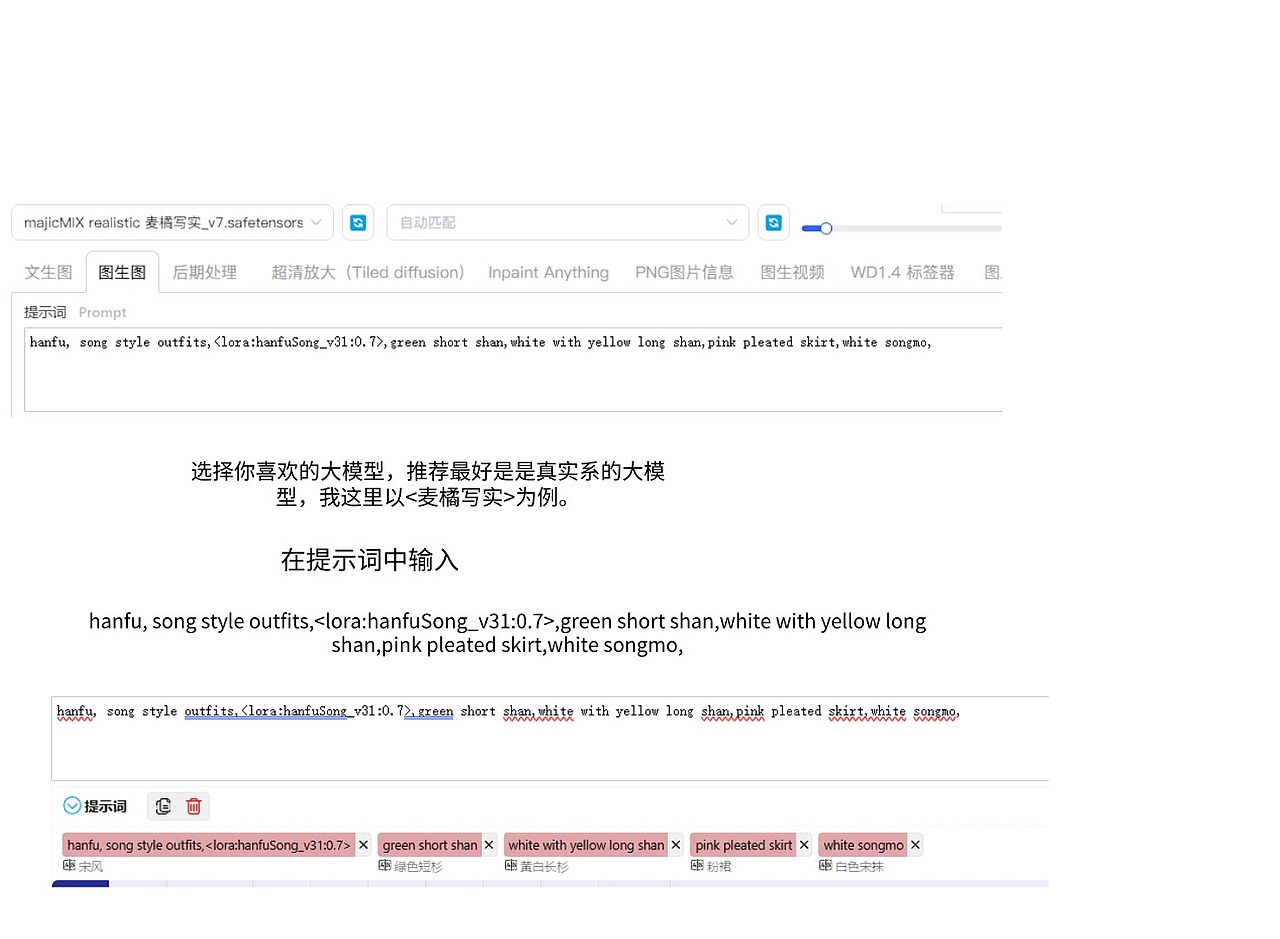Click into the upper prompt text box
Screen dimensions: 1280x939
click(x=513, y=369)
